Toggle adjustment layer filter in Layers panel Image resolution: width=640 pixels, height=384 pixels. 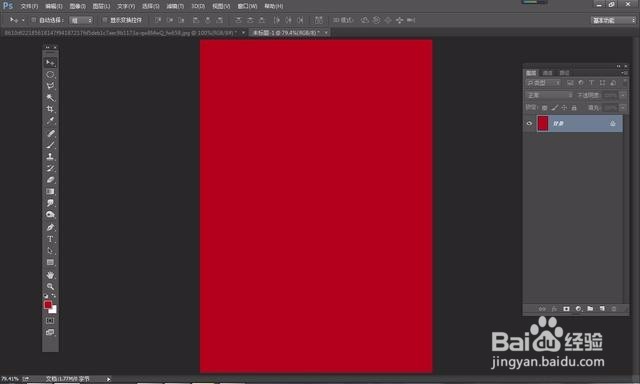(x=581, y=83)
